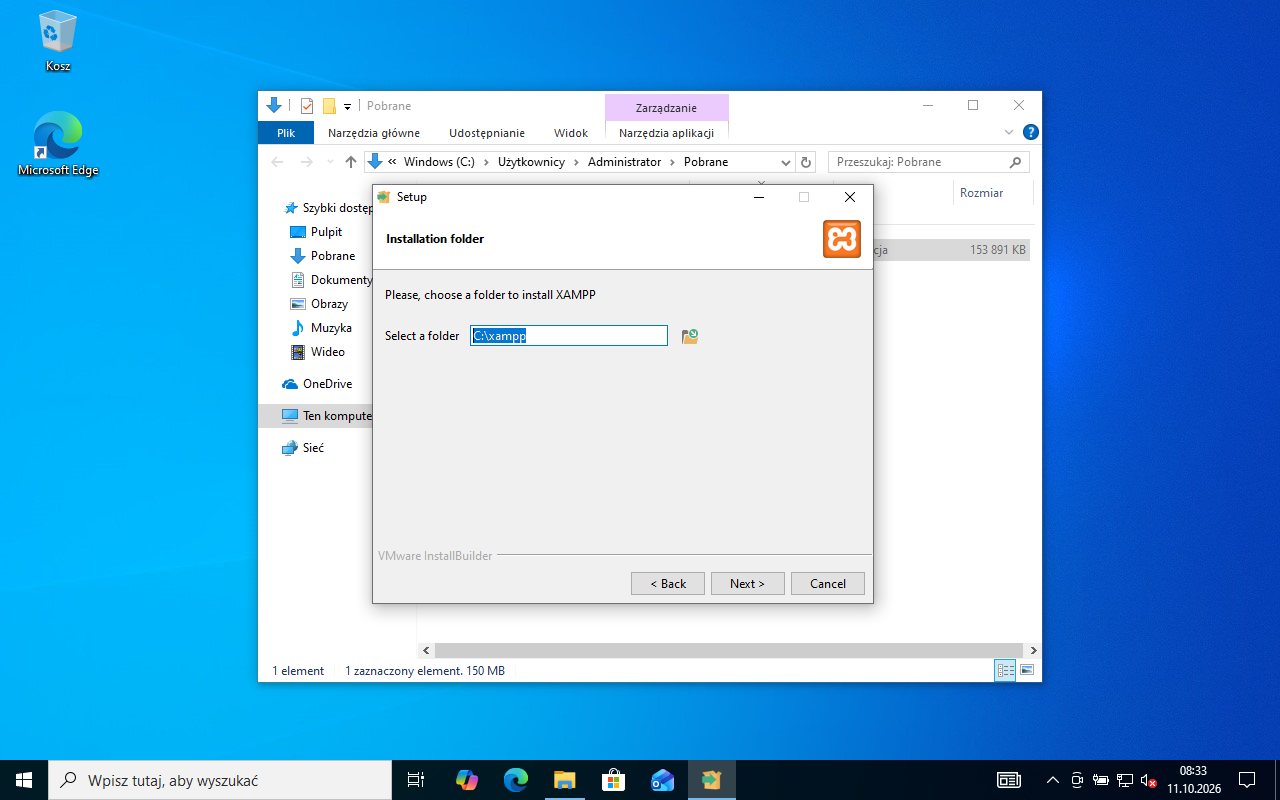Open the Windows Start menu
This screenshot has width=1280, height=800.
click(x=24, y=780)
